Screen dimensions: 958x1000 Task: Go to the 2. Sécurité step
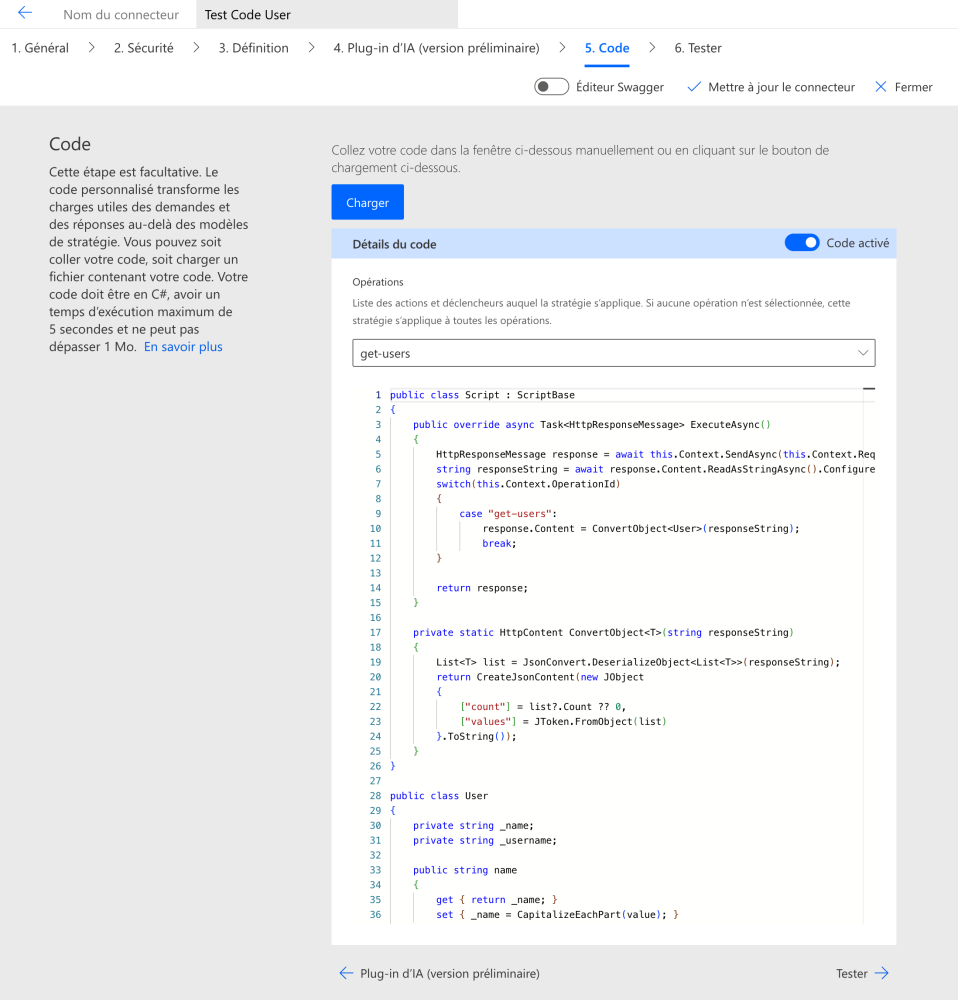point(144,48)
